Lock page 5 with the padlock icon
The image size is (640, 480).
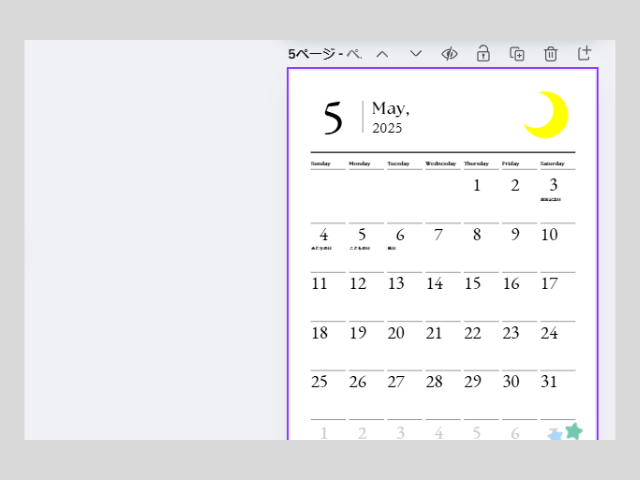483,53
